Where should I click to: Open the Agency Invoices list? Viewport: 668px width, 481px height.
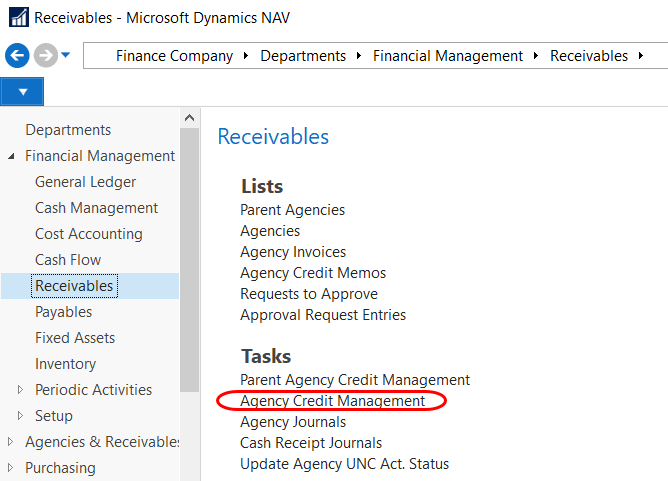click(x=293, y=252)
